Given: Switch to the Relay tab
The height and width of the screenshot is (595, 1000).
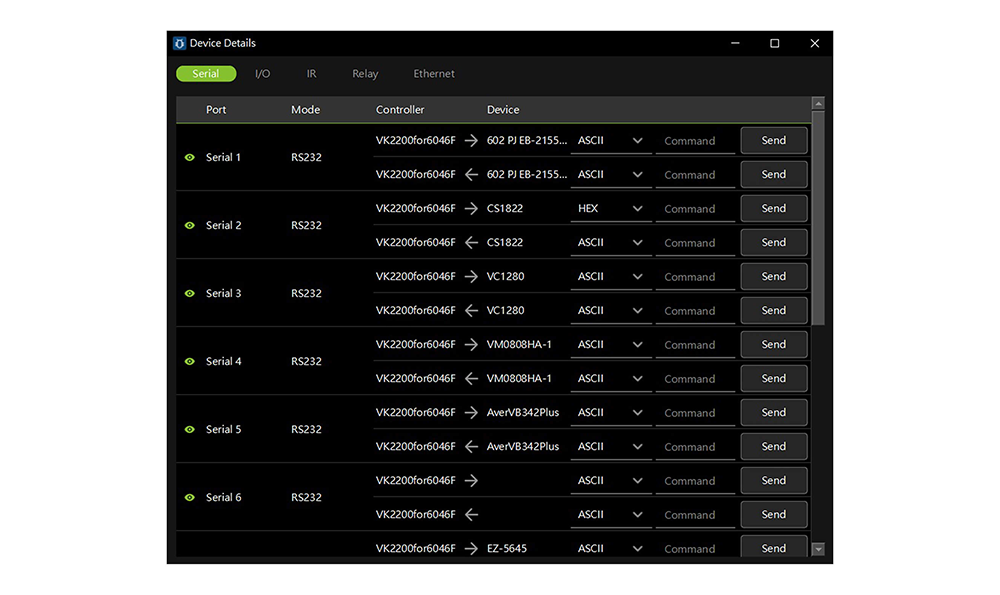Looking at the screenshot, I should coord(365,74).
